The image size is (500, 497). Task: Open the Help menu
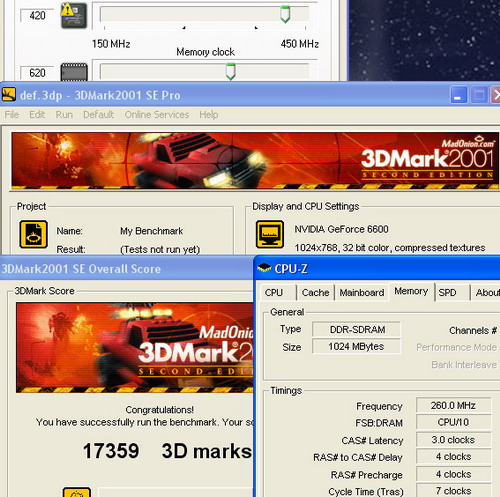click(x=209, y=115)
